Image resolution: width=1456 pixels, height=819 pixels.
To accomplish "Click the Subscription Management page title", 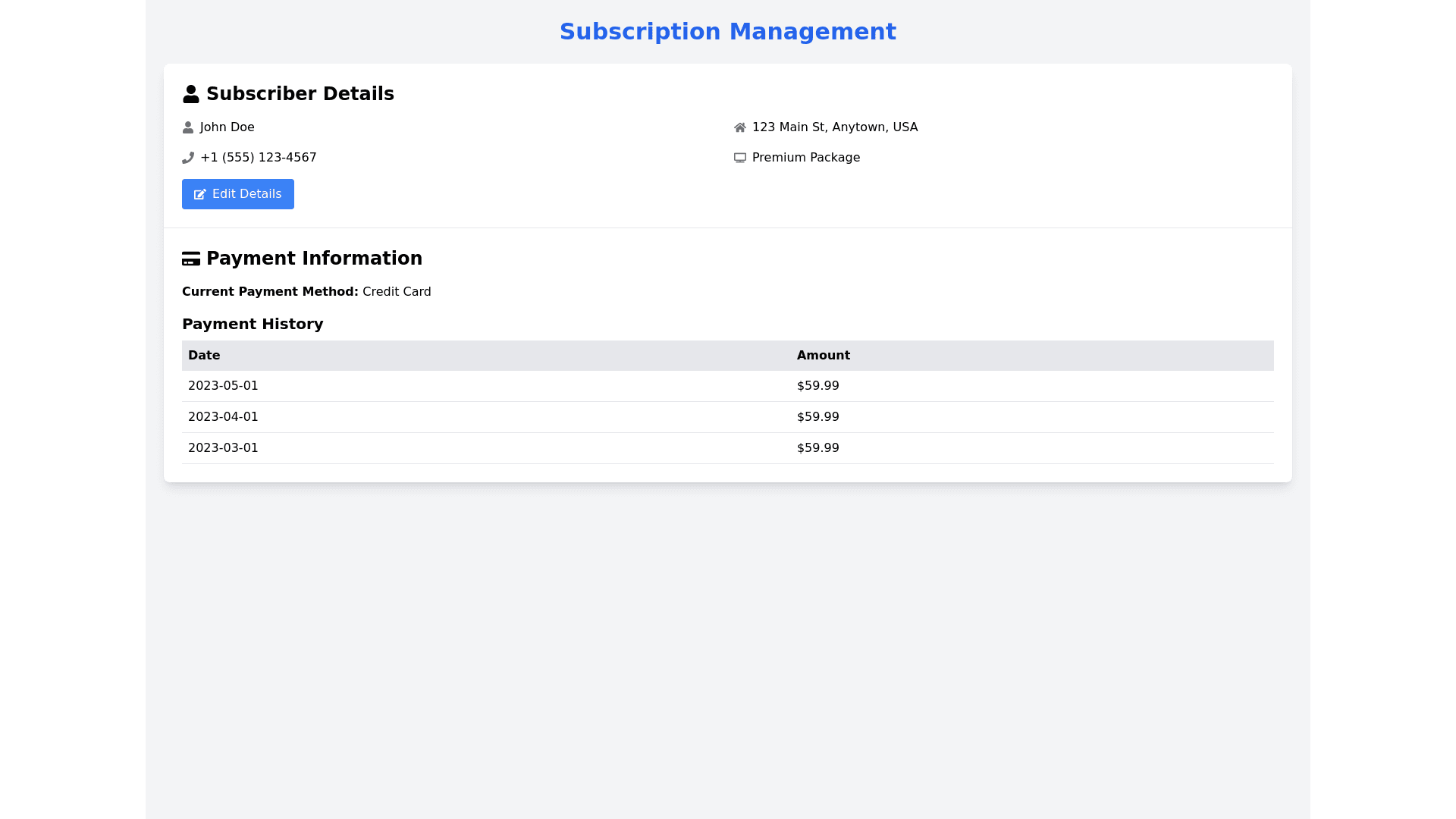I will (727, 32).
